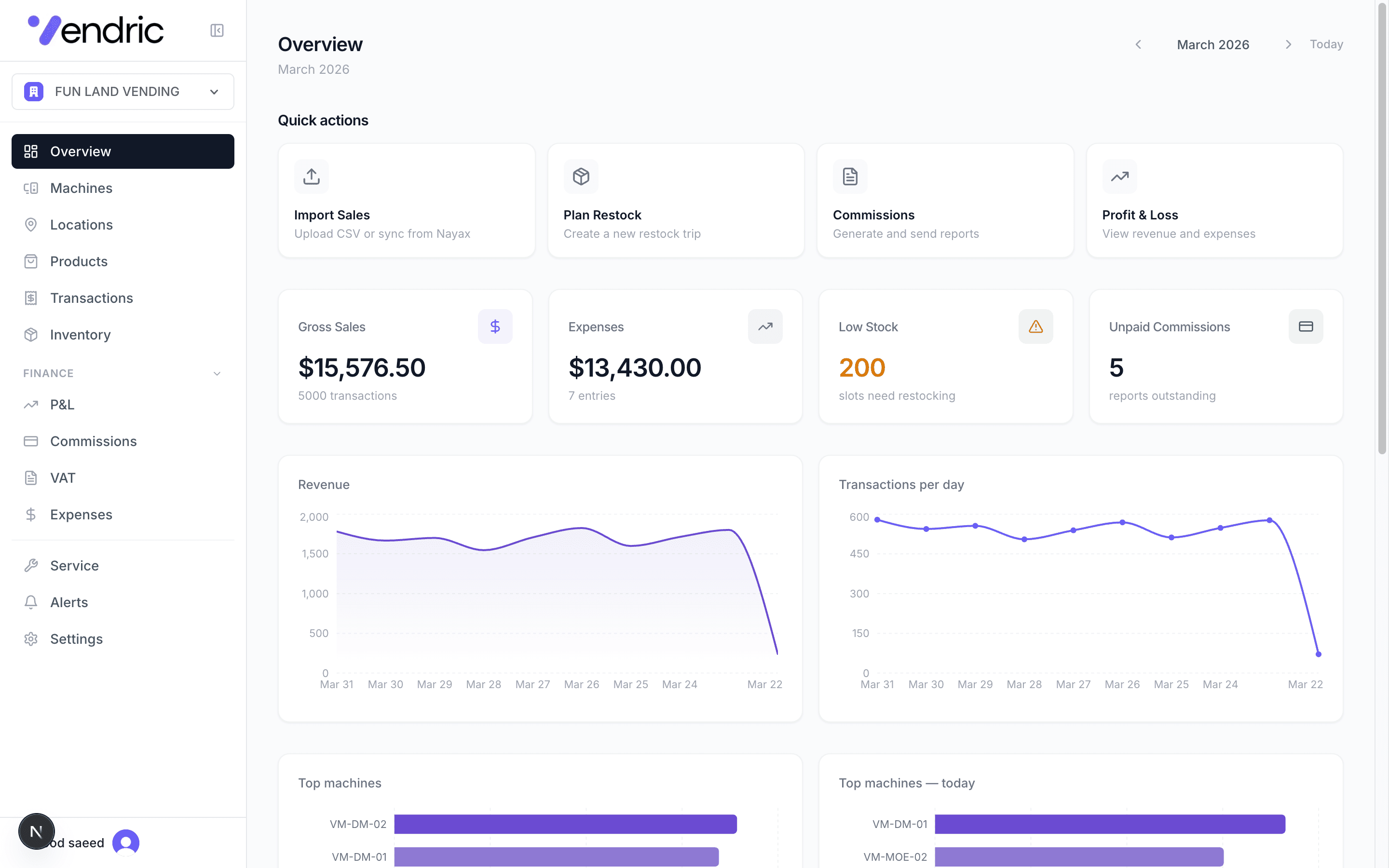Image resolution: width=1389 pixels, height=868 pixels.
Task: Click the Locations pin icon
Action: pos(31,224)
